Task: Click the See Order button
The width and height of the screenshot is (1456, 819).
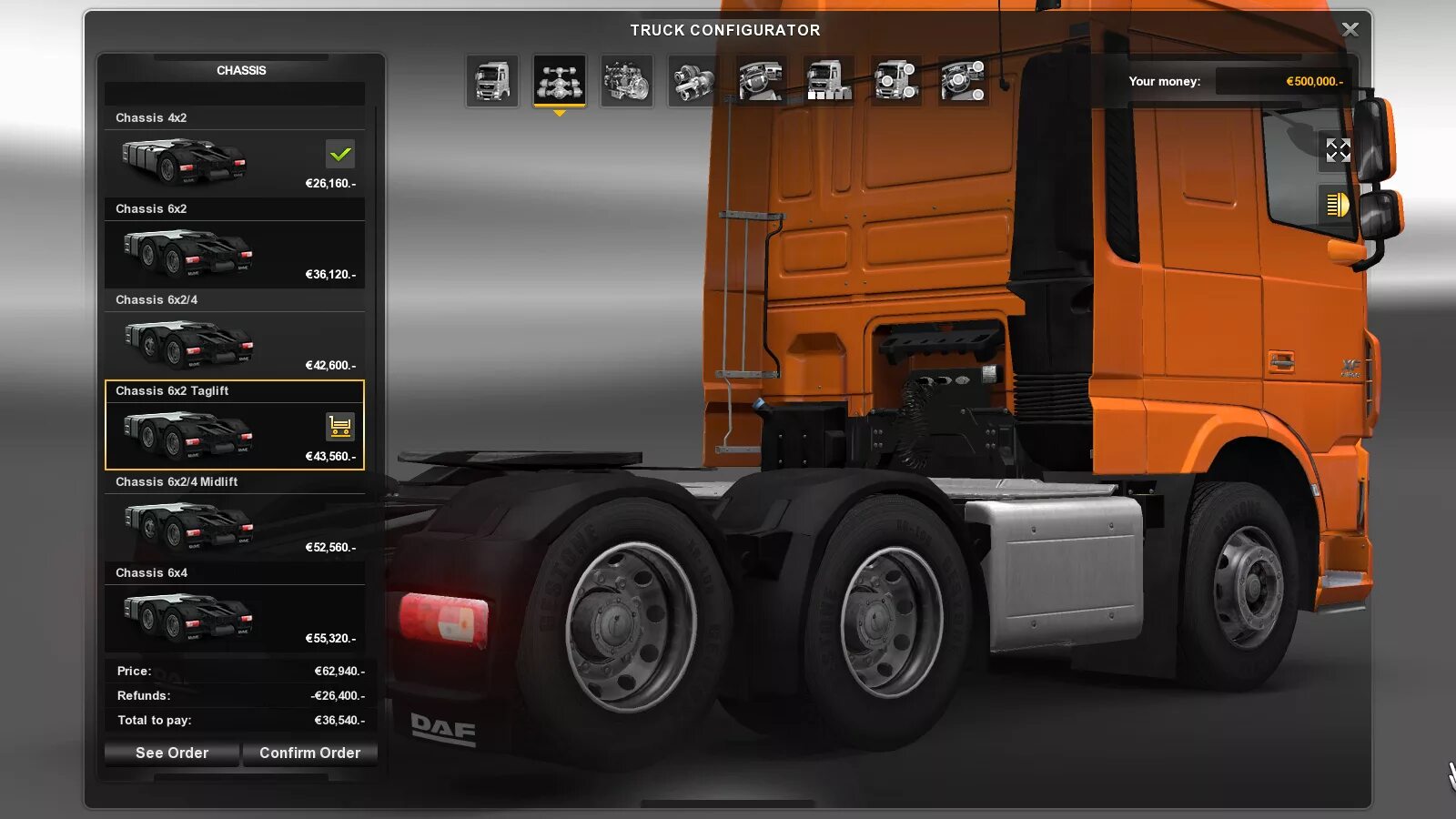Action: pos(172,753)
